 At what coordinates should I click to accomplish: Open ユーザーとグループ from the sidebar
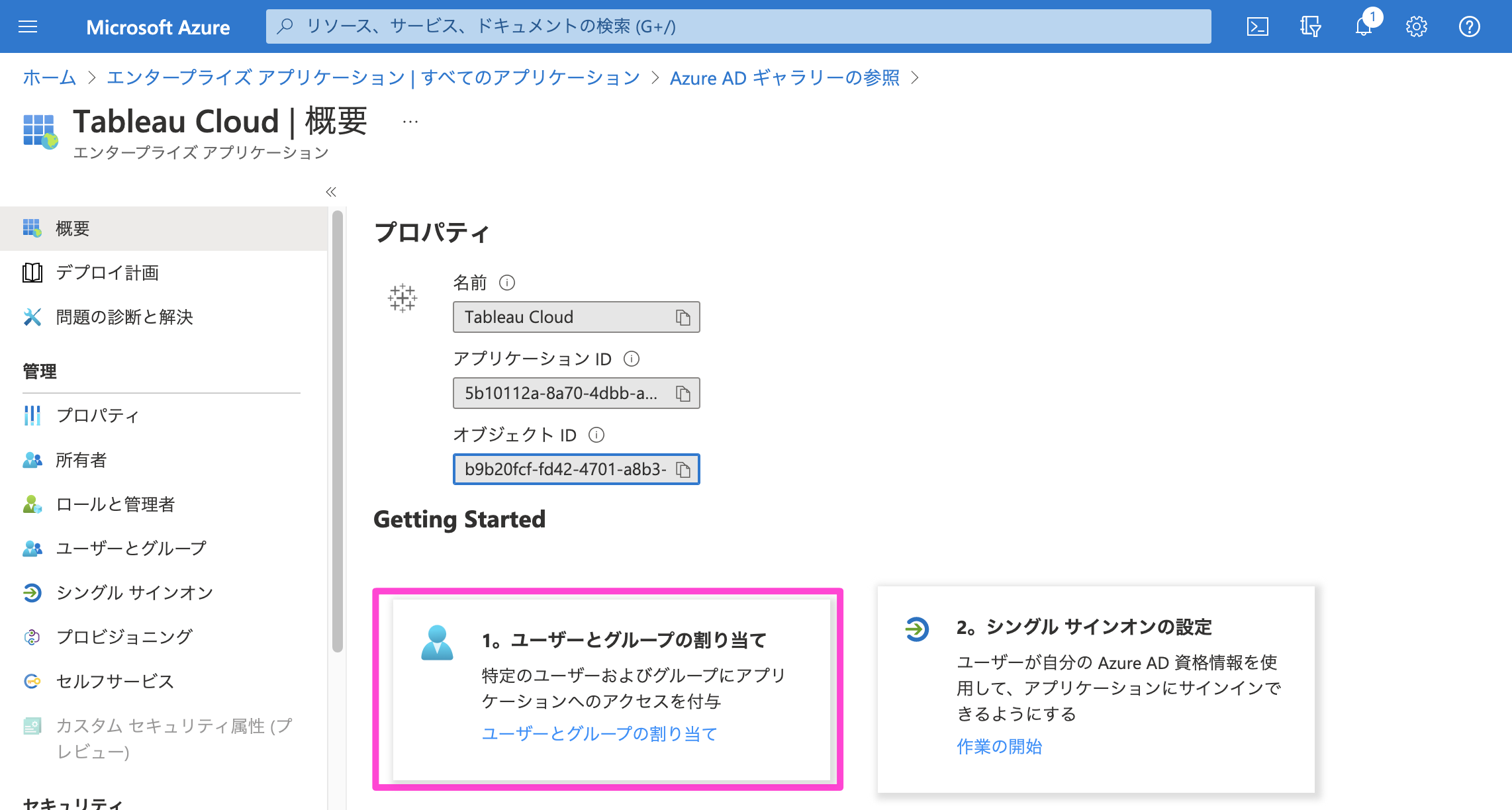[130, 548]
